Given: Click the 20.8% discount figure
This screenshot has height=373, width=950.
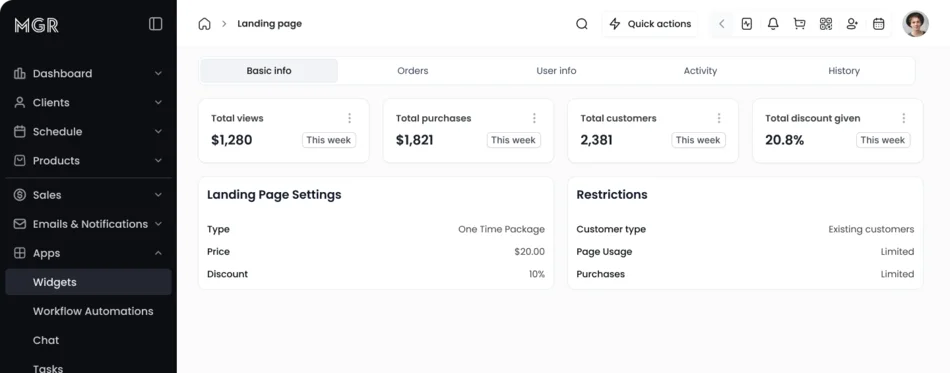Looking at the screenshot, I should point(785,140).
